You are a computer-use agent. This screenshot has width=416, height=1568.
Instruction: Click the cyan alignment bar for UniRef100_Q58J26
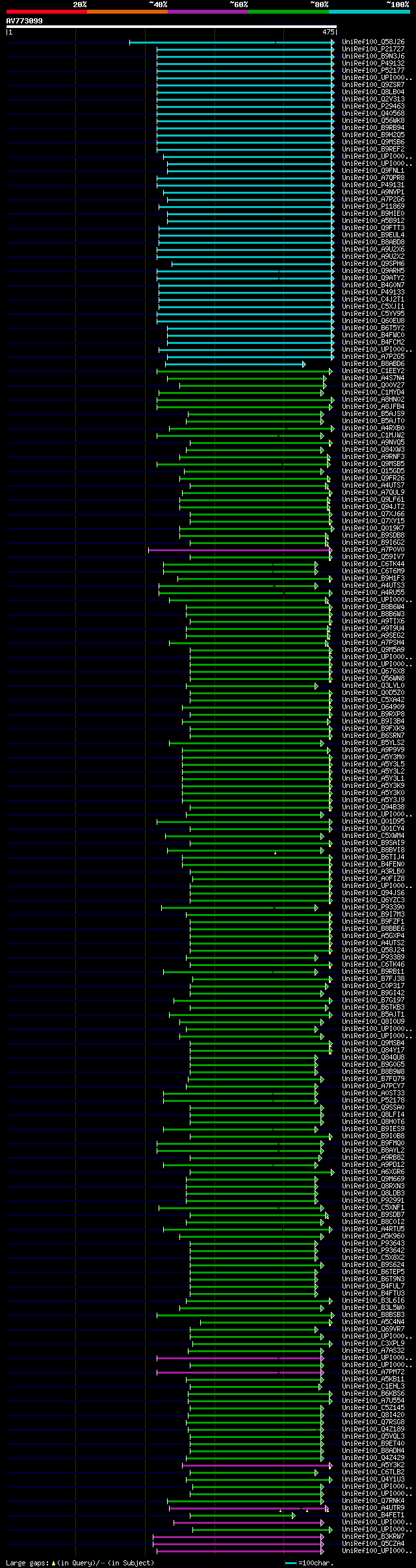[x=232, y=42]
